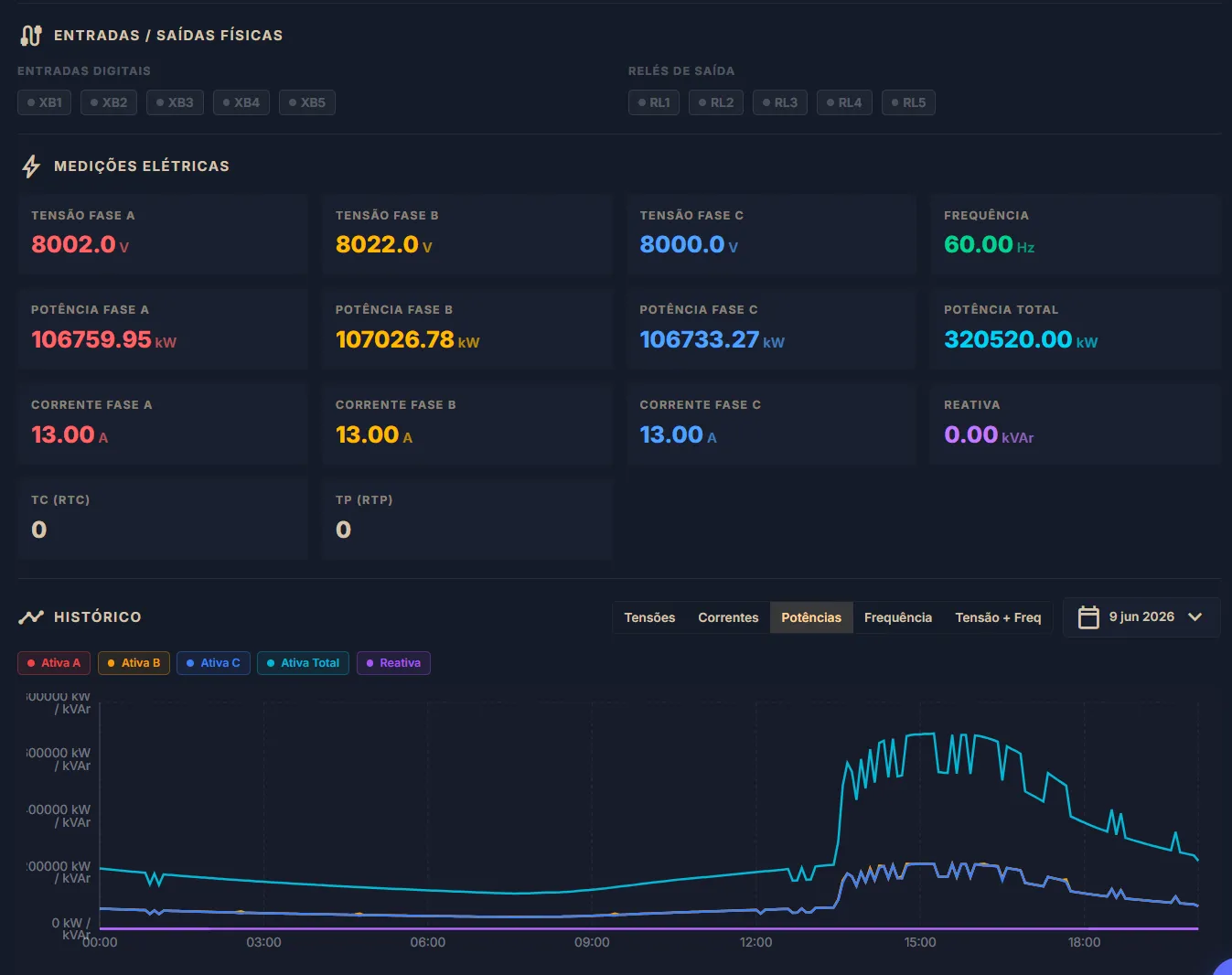The width and height of the screenshot is (1232, 975).
Task: Click the XB4 digital input indicator
Action: (x=241, y=102)
